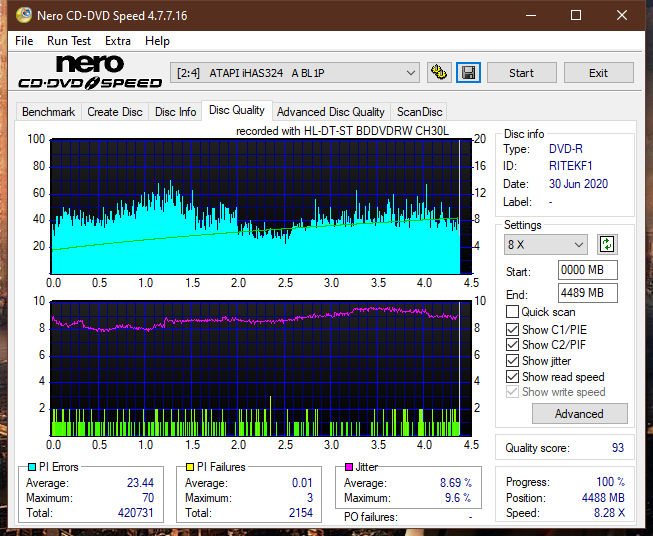Click the disc date 30 Jun 2020

(x=578, y=184)
